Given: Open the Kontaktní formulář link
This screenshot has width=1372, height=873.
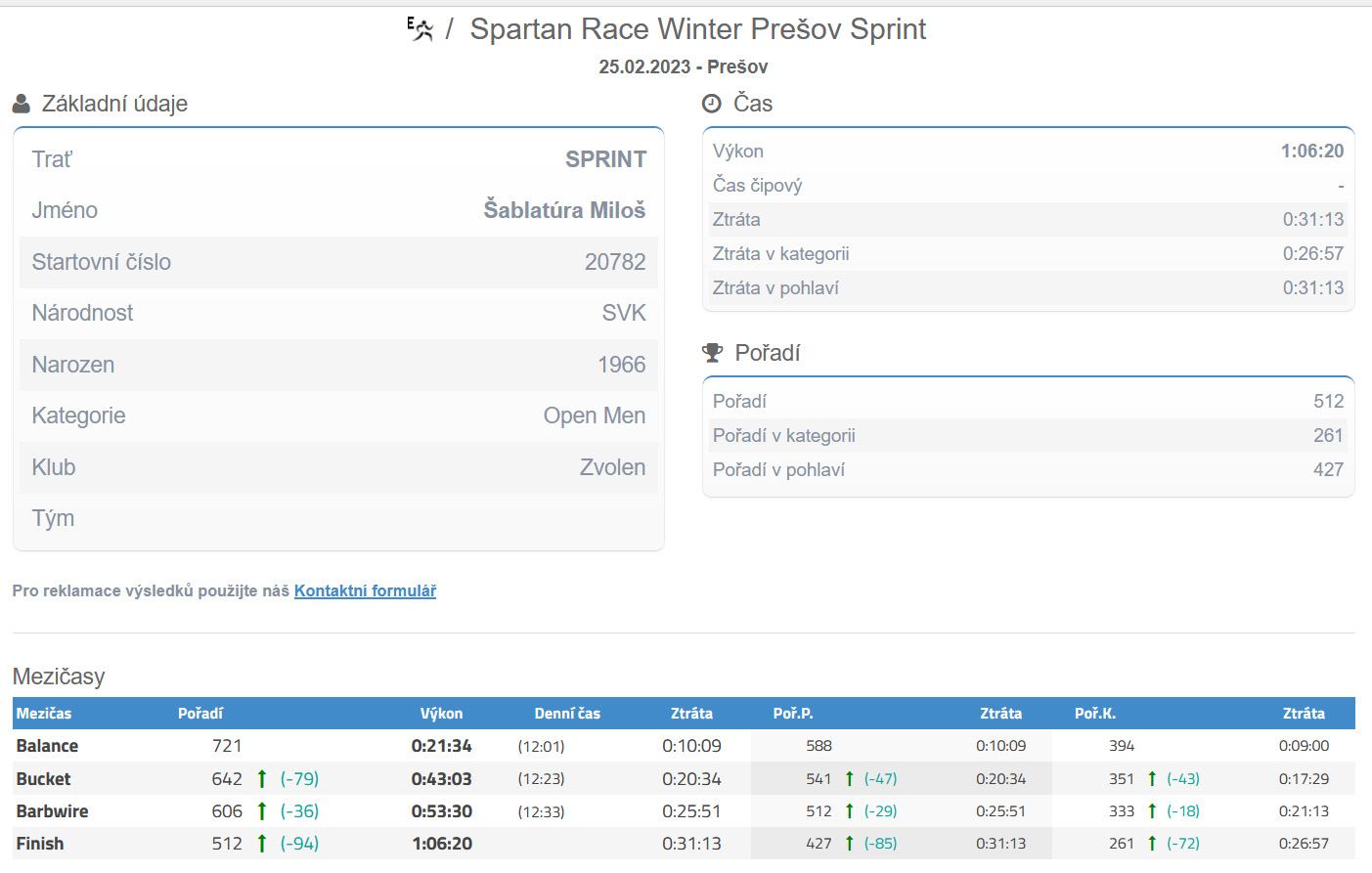Looking at the screenshot, I should (x=365, y=590).
